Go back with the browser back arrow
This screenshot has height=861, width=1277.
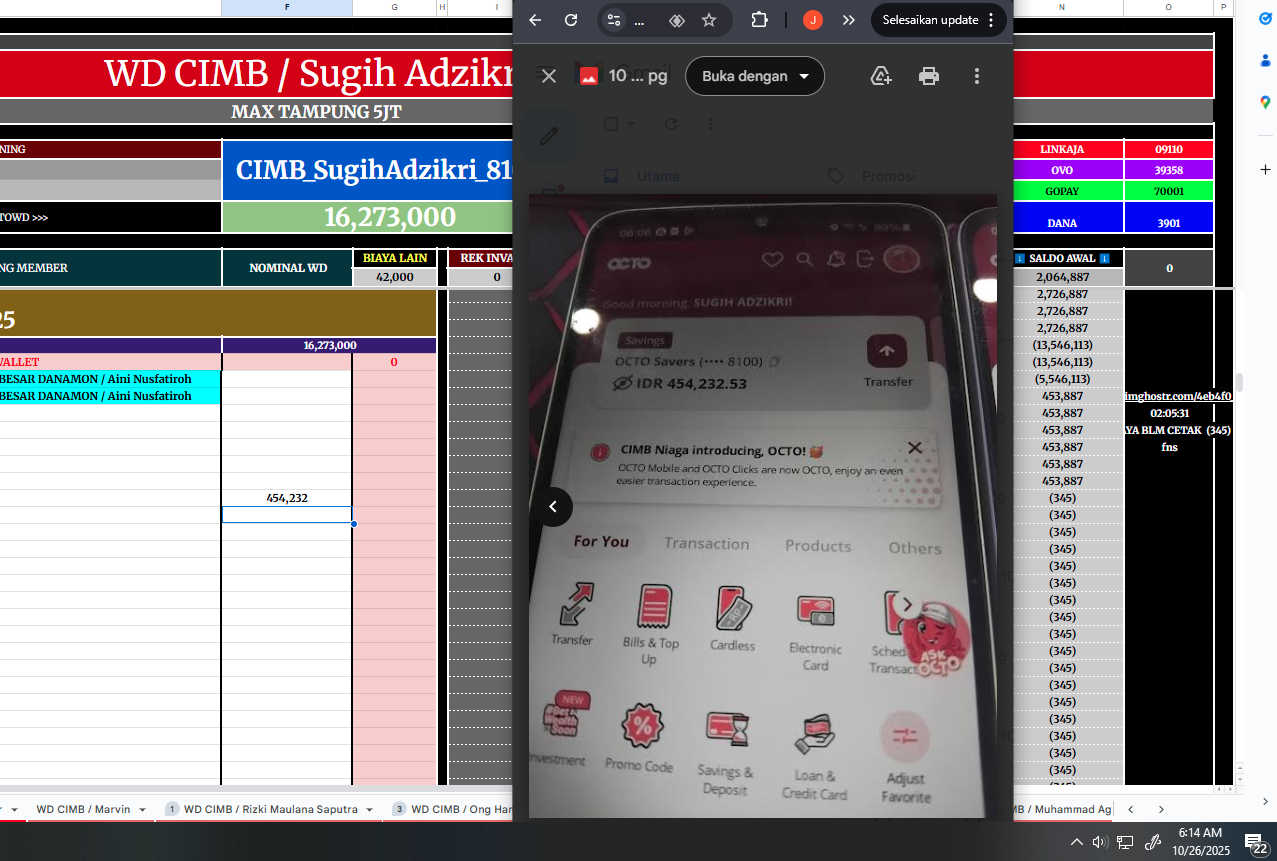point(535,20)
